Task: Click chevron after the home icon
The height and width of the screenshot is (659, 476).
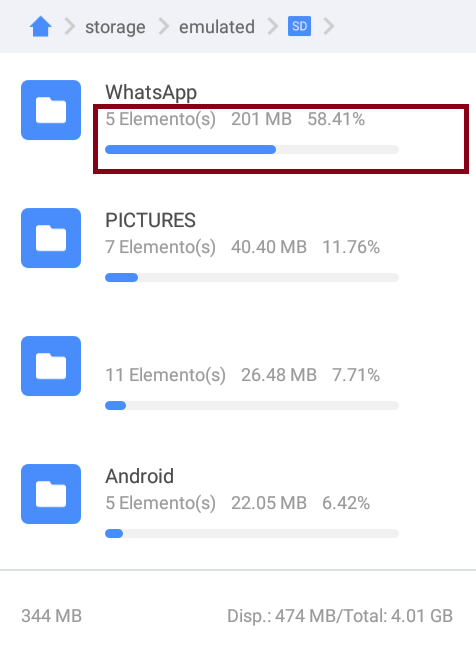Action: click(x=69, y=26)
